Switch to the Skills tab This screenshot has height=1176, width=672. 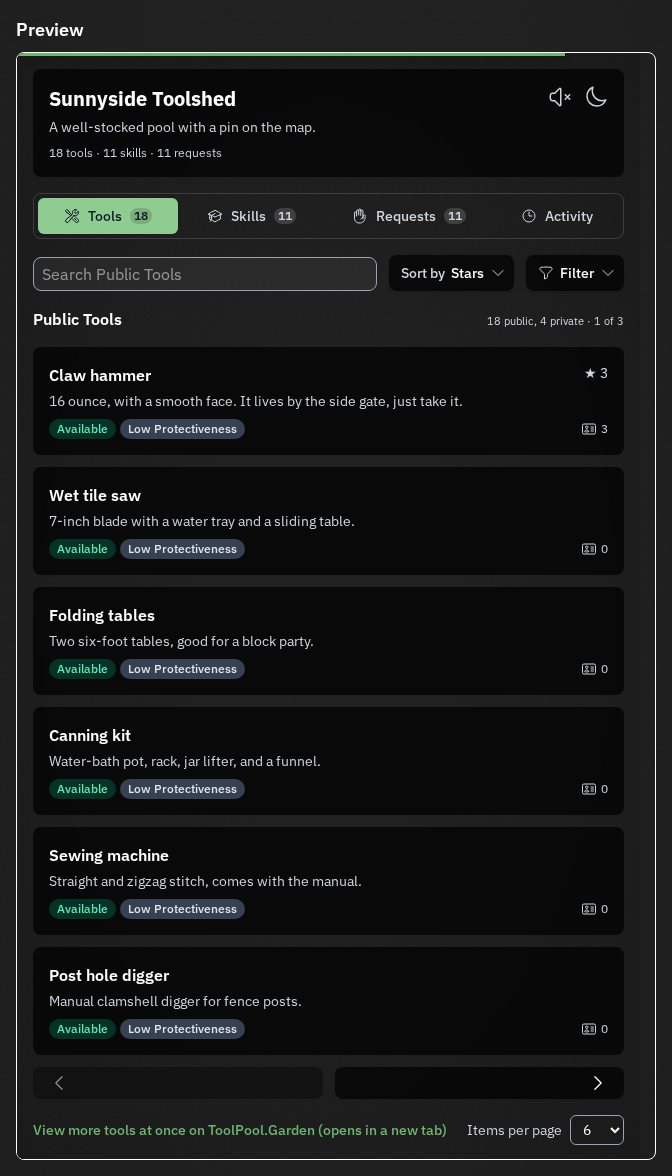[251, 216]
